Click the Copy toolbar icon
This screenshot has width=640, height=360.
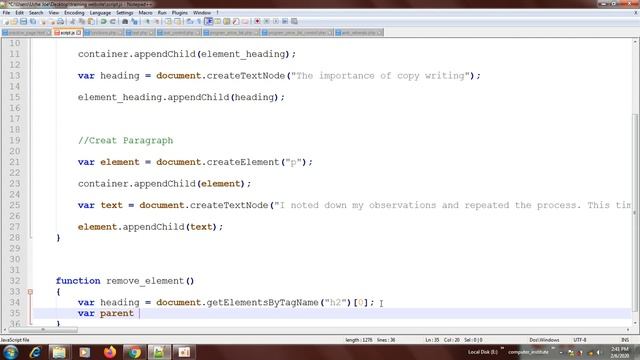point(82,21)
